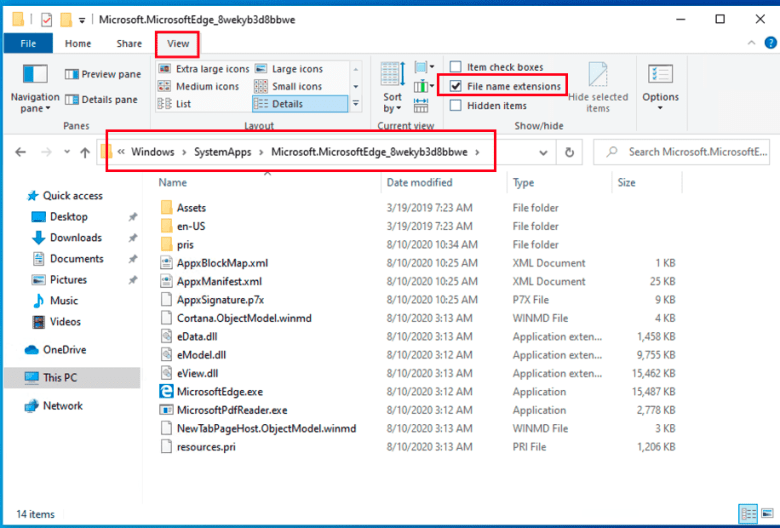Open the Options button
The image size is (780, 528).
click(661, 88)
